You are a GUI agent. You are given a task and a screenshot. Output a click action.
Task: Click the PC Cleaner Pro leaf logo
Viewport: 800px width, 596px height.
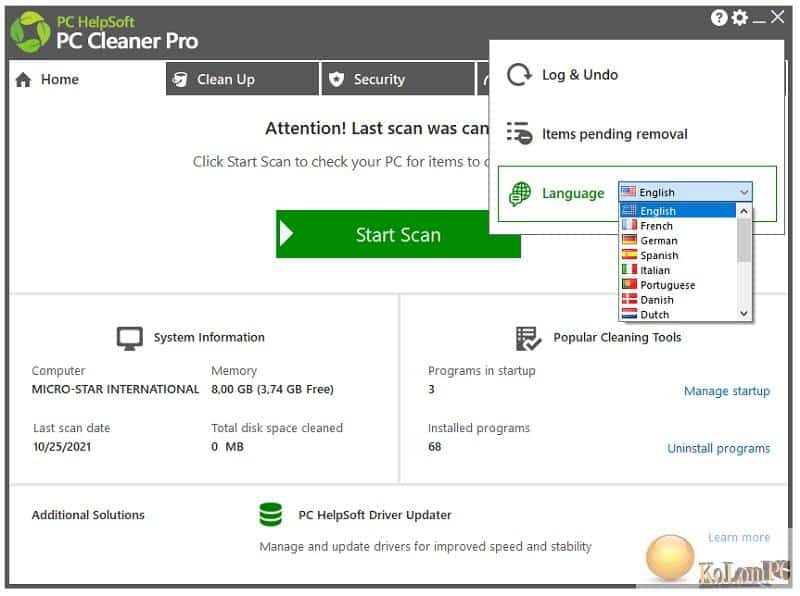click(30, 32)
